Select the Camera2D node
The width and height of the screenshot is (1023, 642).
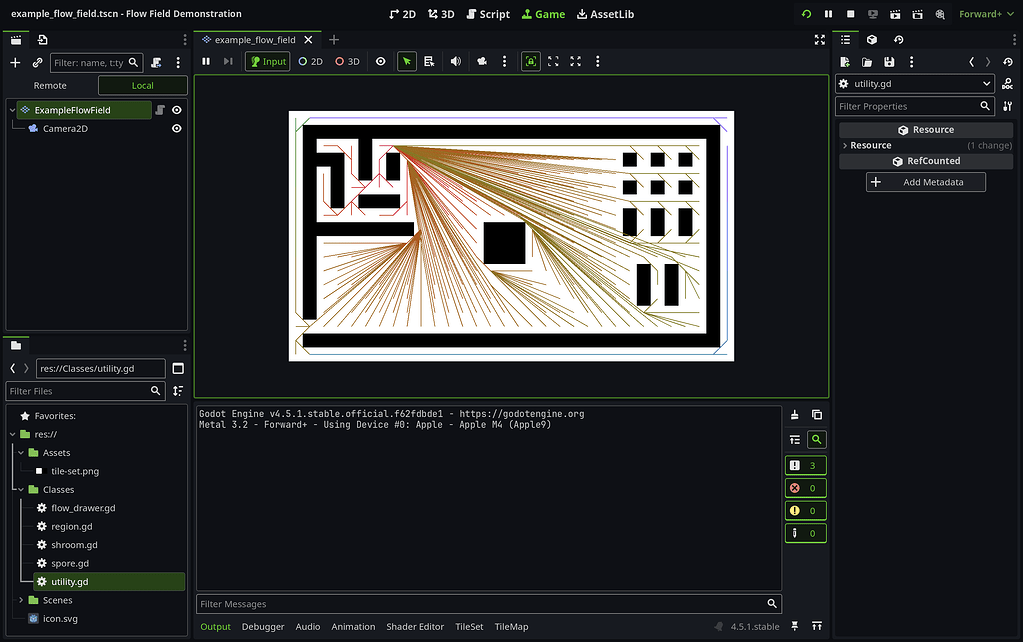(x=65, y=129)
